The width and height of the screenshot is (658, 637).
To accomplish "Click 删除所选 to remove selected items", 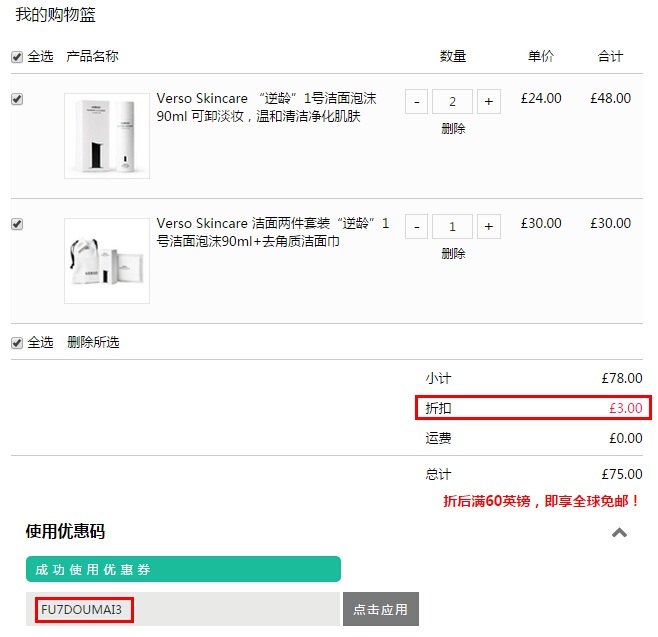I will pyautogui.click(x=93, y=342).
